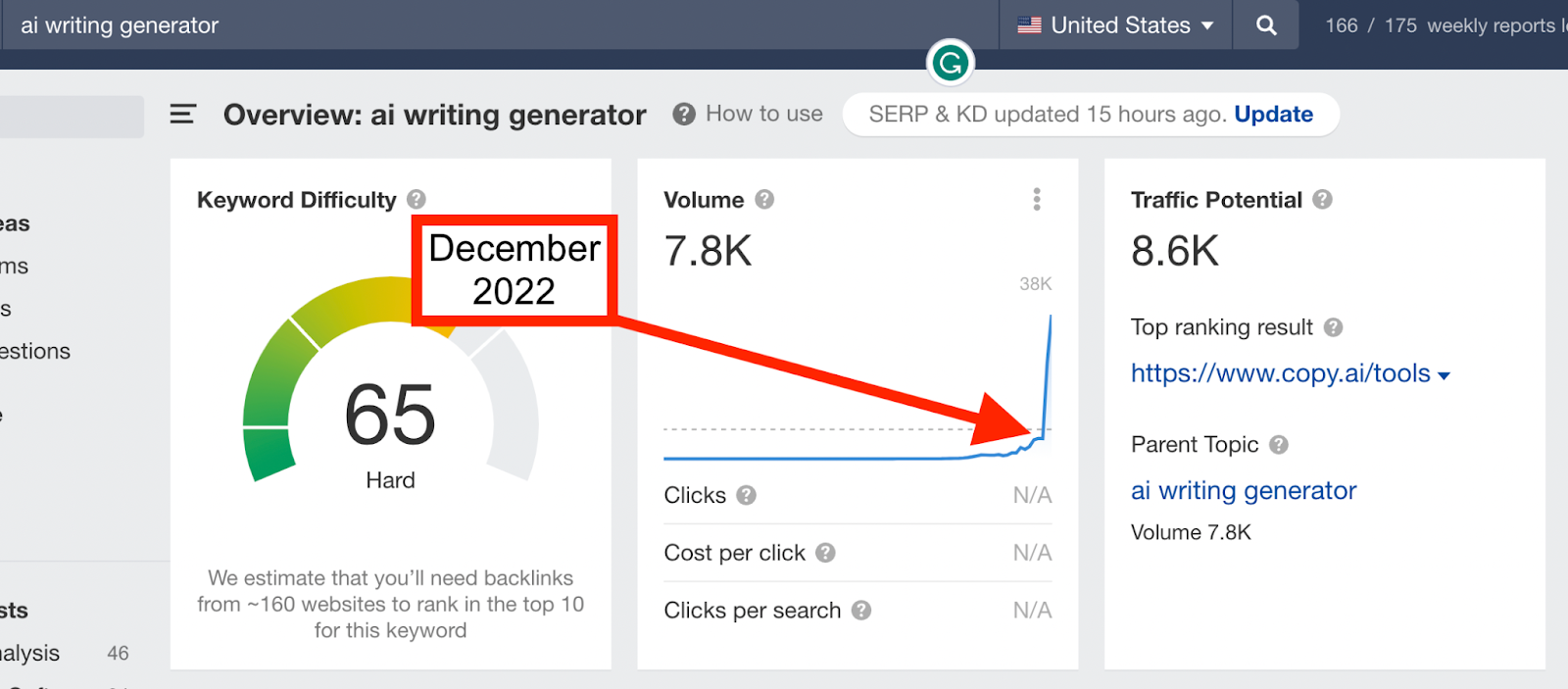Image resolution: width=1568 pixels, height=689 pixels.
Task: Click the Cost per click help icon
Action: (x=825, y=553)
